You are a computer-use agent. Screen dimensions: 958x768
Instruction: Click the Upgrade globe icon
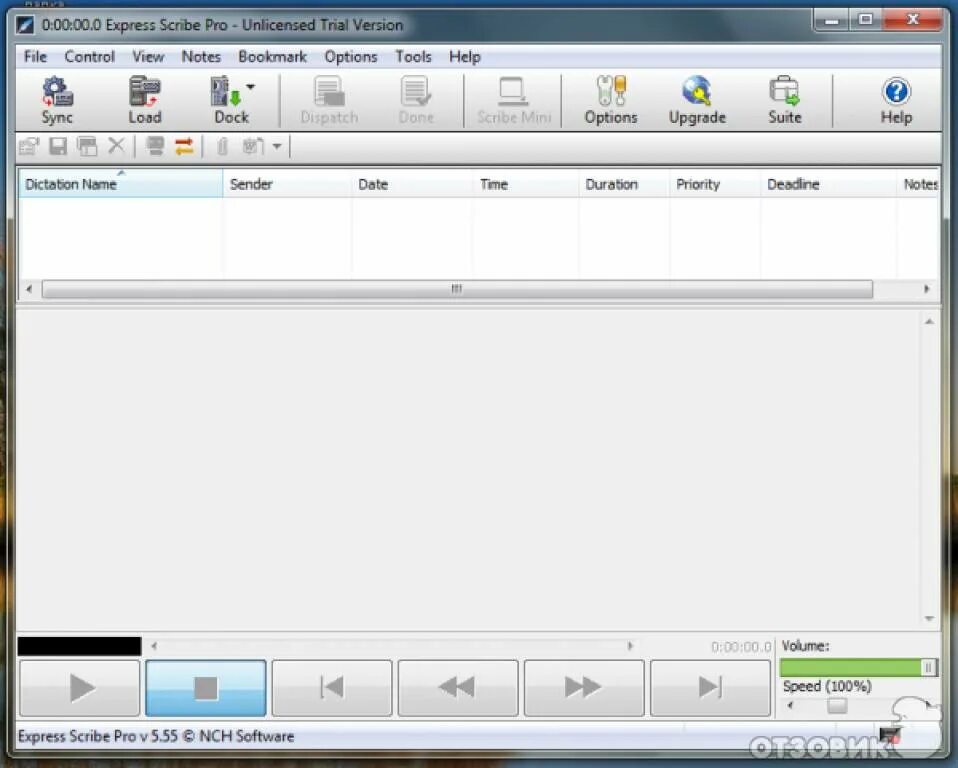[697, 100]
